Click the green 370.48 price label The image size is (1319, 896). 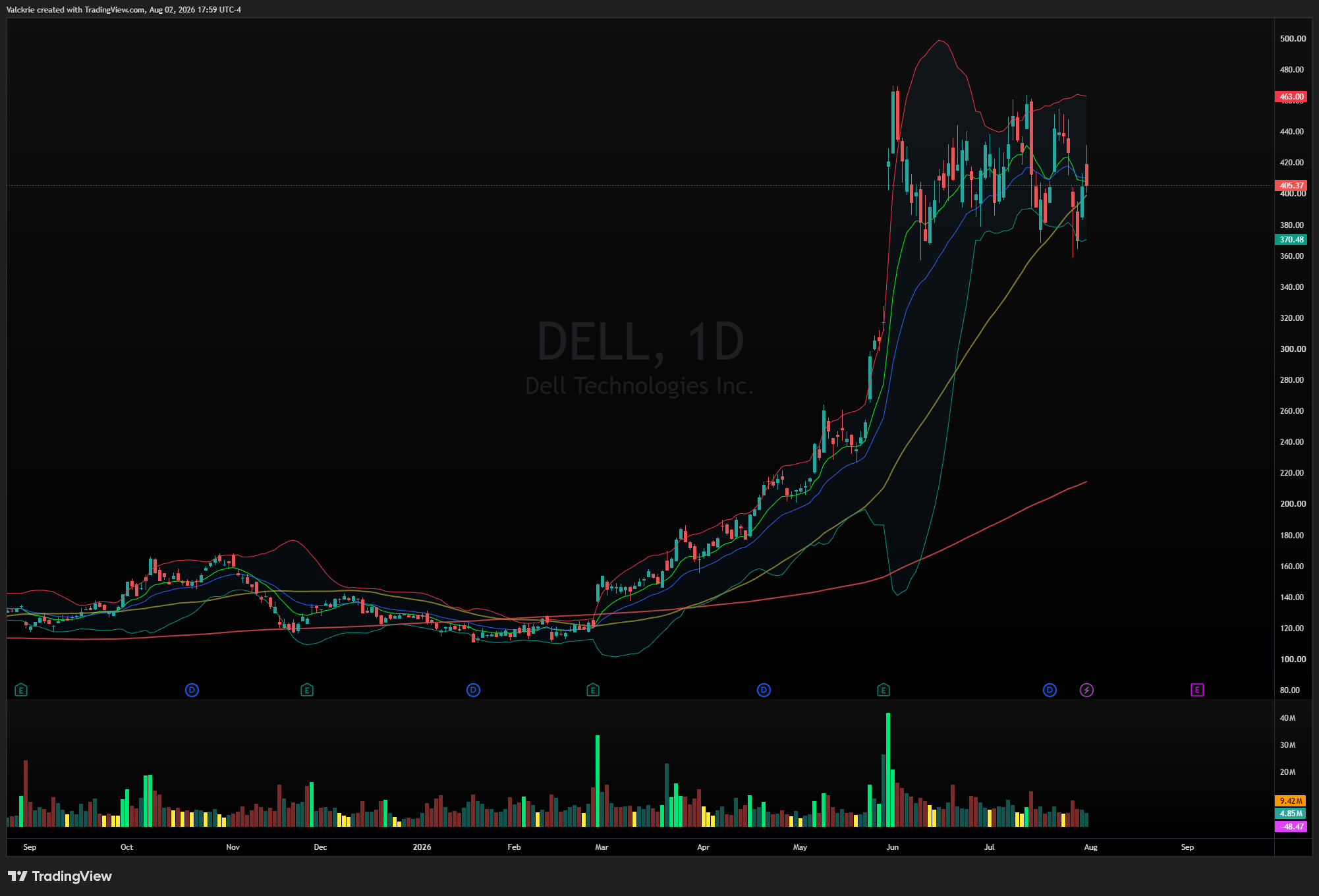1291,240
